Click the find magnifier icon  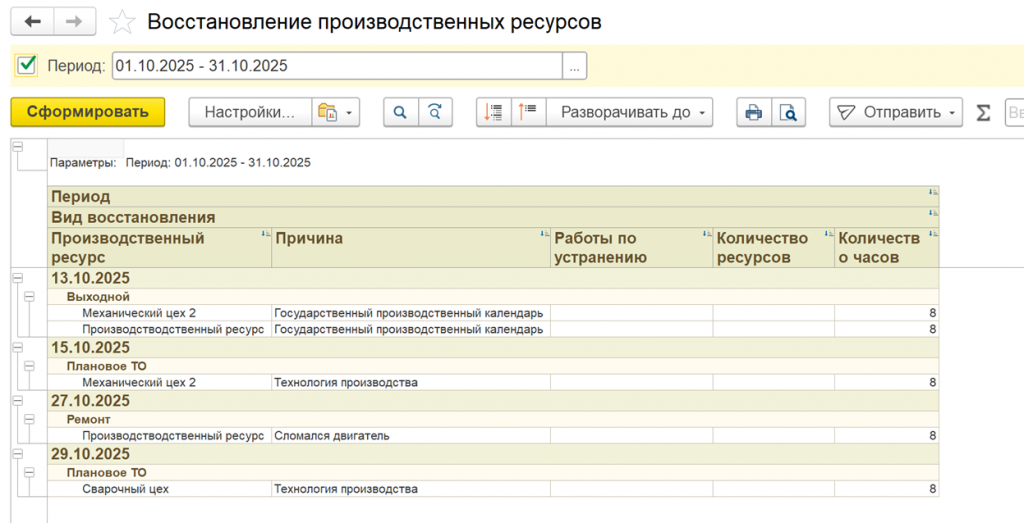[400, 112]
